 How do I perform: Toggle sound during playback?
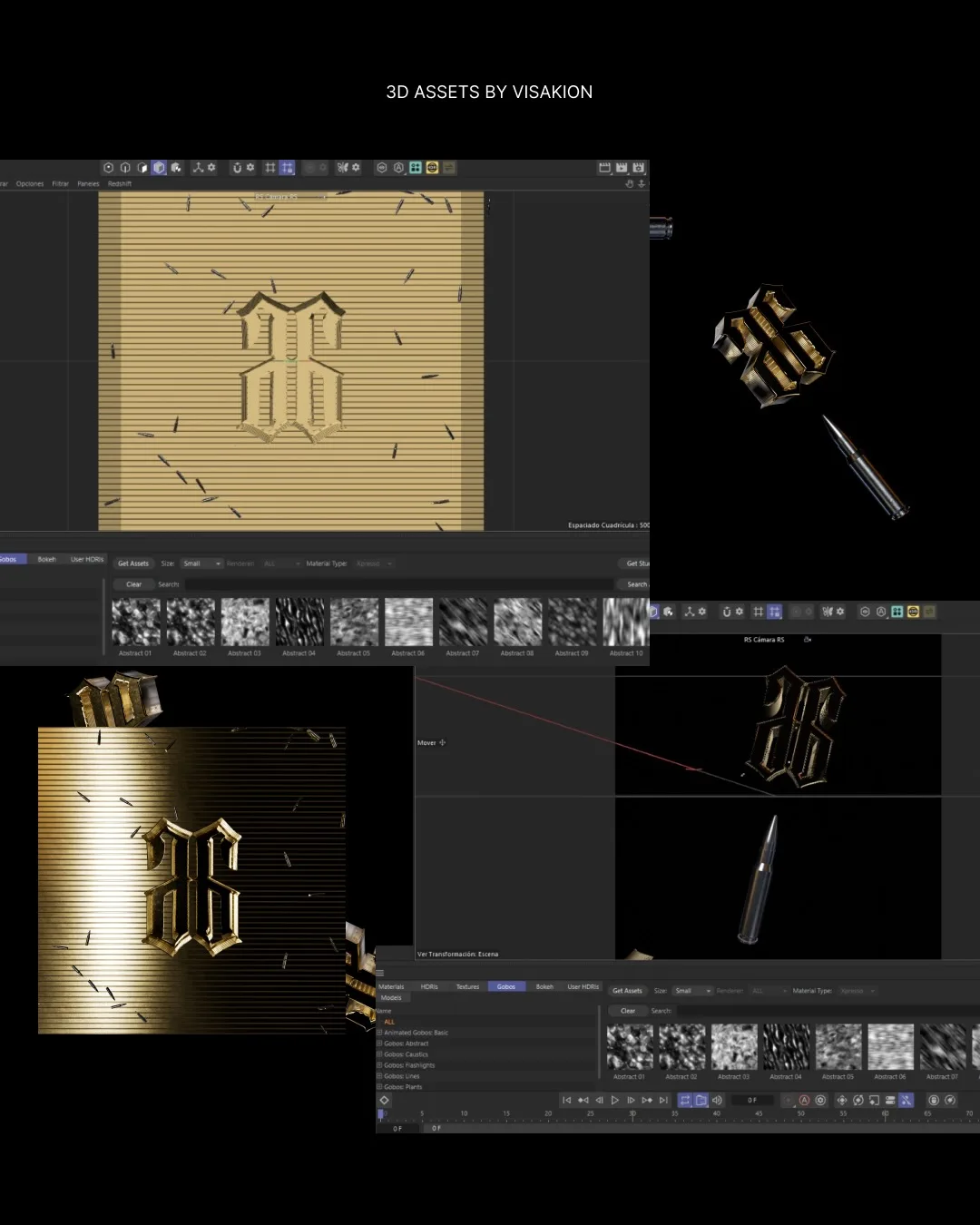(x=717, y=1100)
